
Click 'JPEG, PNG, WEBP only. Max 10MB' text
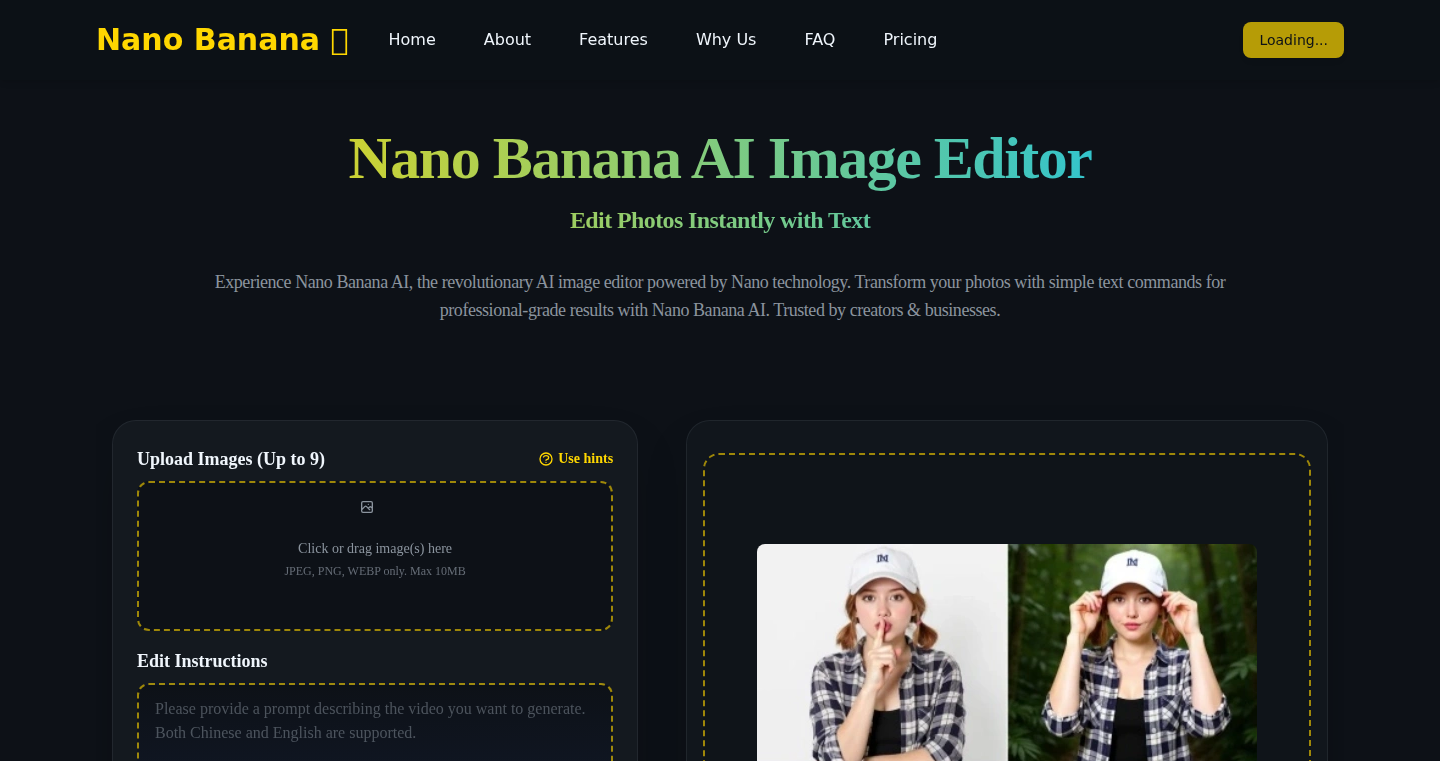(375, 571)
